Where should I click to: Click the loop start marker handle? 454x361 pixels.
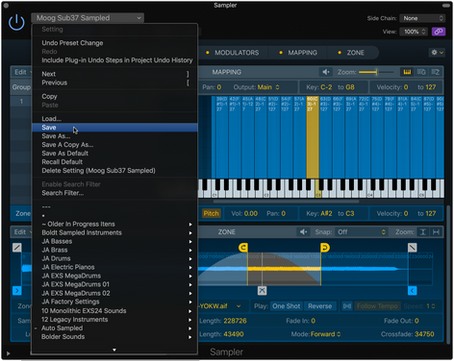point(243,247)
